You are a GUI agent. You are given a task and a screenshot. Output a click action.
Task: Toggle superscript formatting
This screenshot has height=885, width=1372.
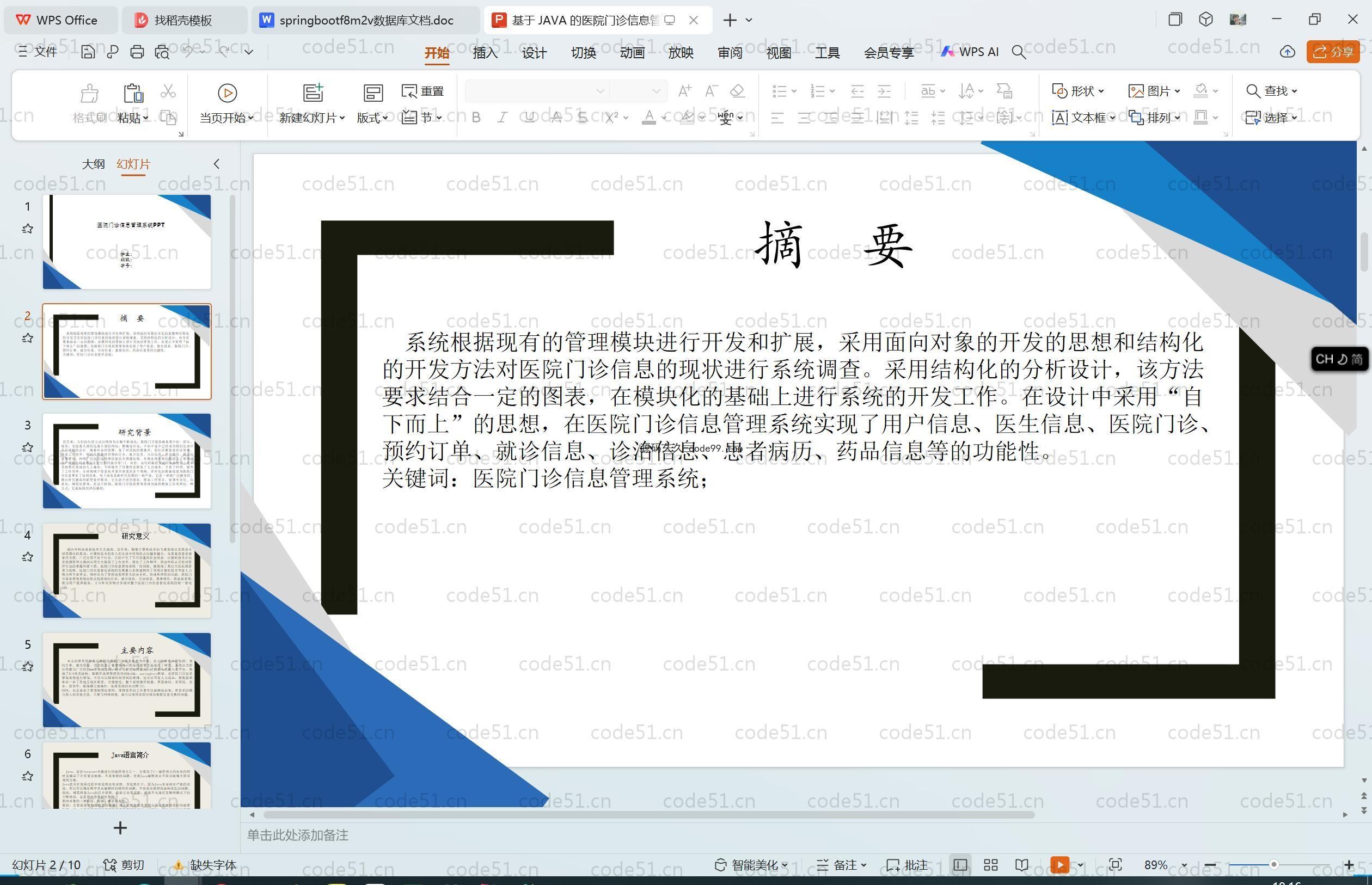[x=611, y=118]
